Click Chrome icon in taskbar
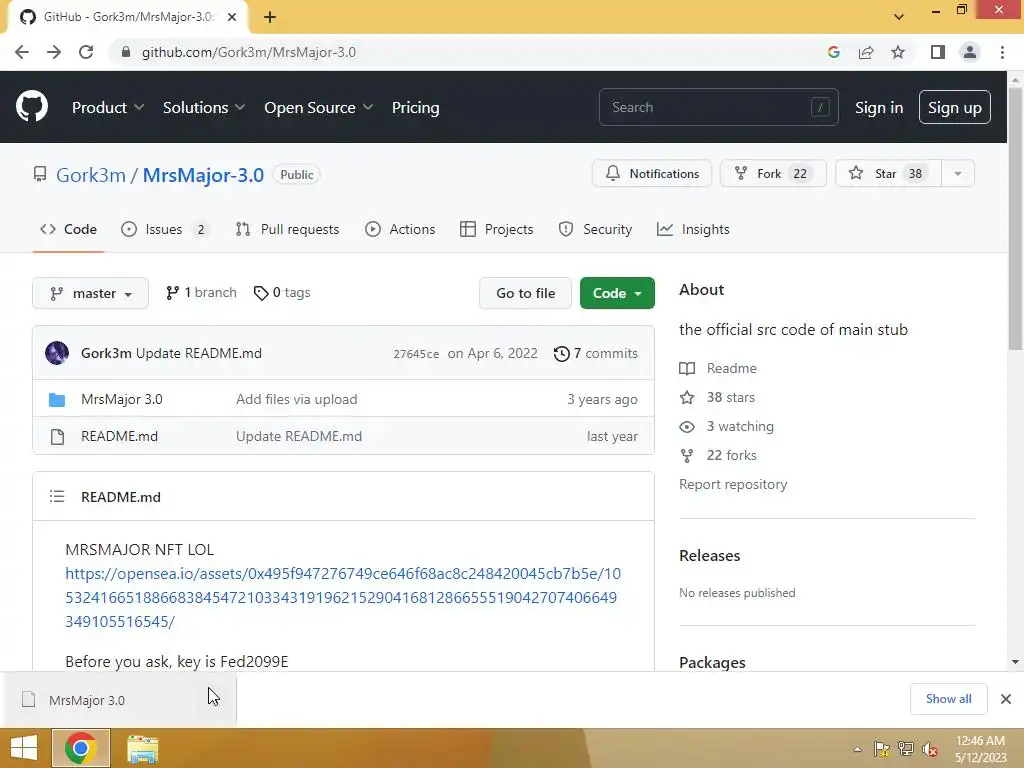 click(x=81, y=748)
